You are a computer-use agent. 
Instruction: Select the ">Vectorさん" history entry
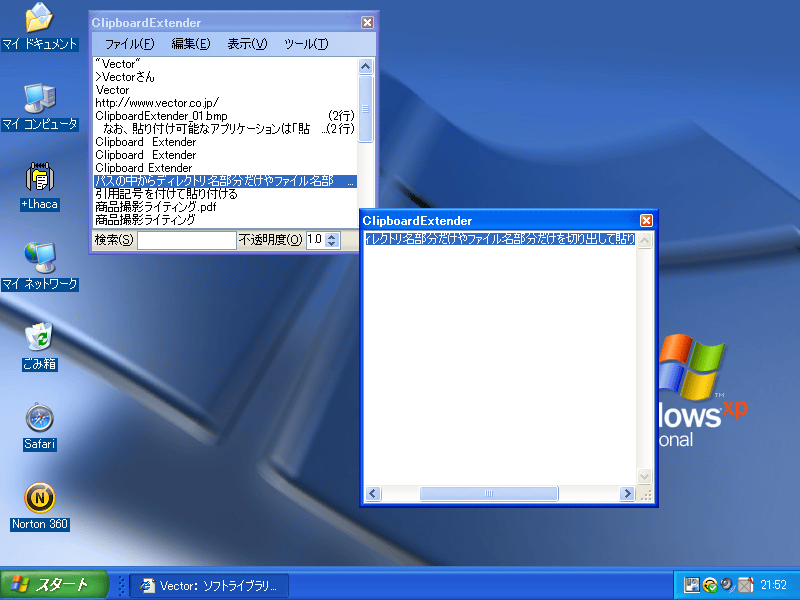click(x=225, y=77)
